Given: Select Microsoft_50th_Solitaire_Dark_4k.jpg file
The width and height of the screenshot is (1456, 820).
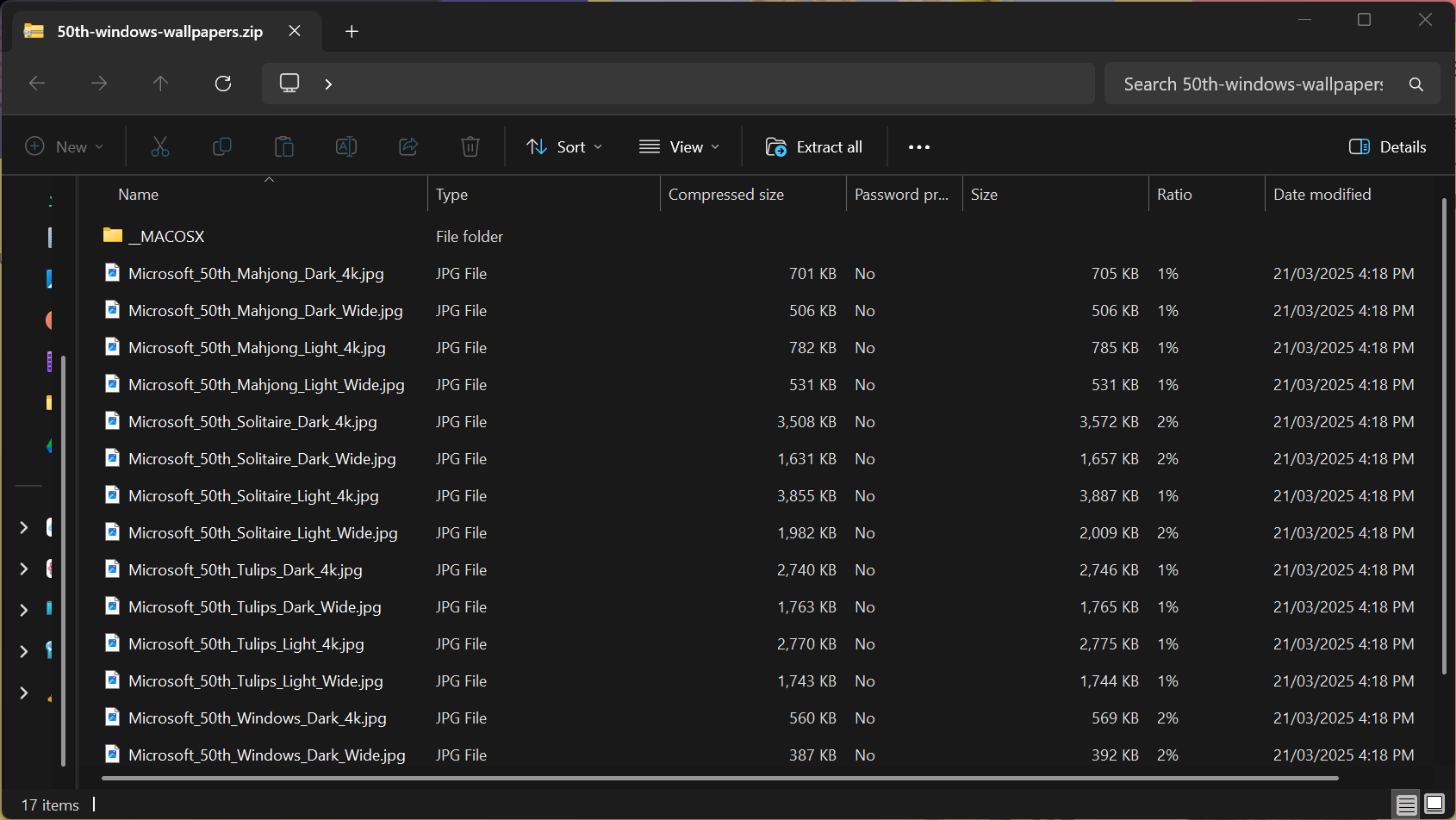Looking at the screenshot, I should [252, 422].
